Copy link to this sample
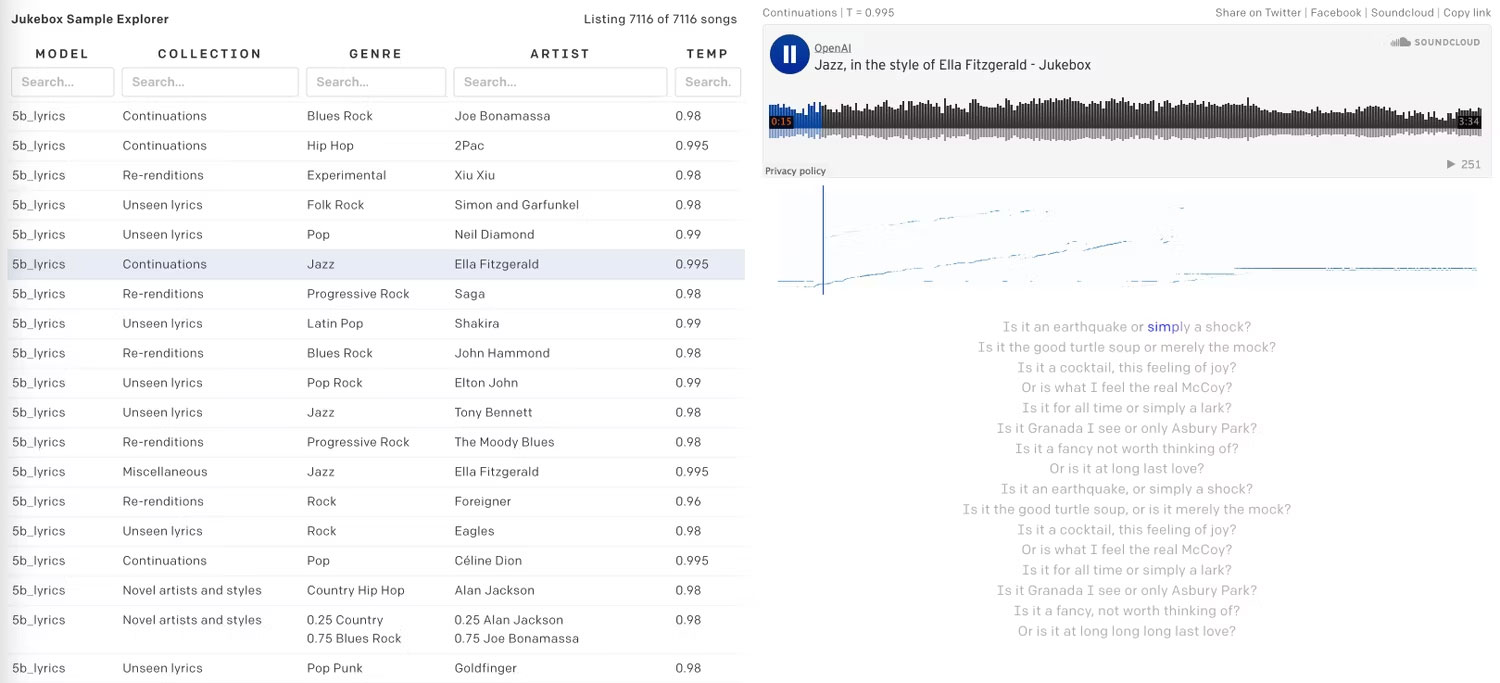1500x683 pixels. 1467,13
